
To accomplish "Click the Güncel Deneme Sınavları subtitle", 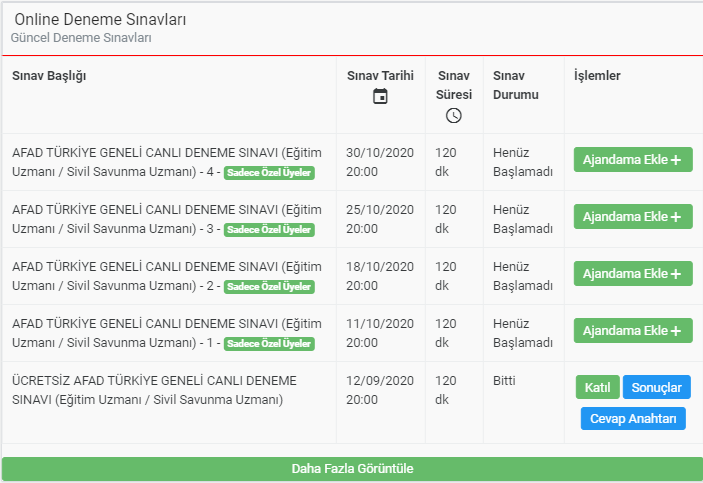I will coord(81,38).
